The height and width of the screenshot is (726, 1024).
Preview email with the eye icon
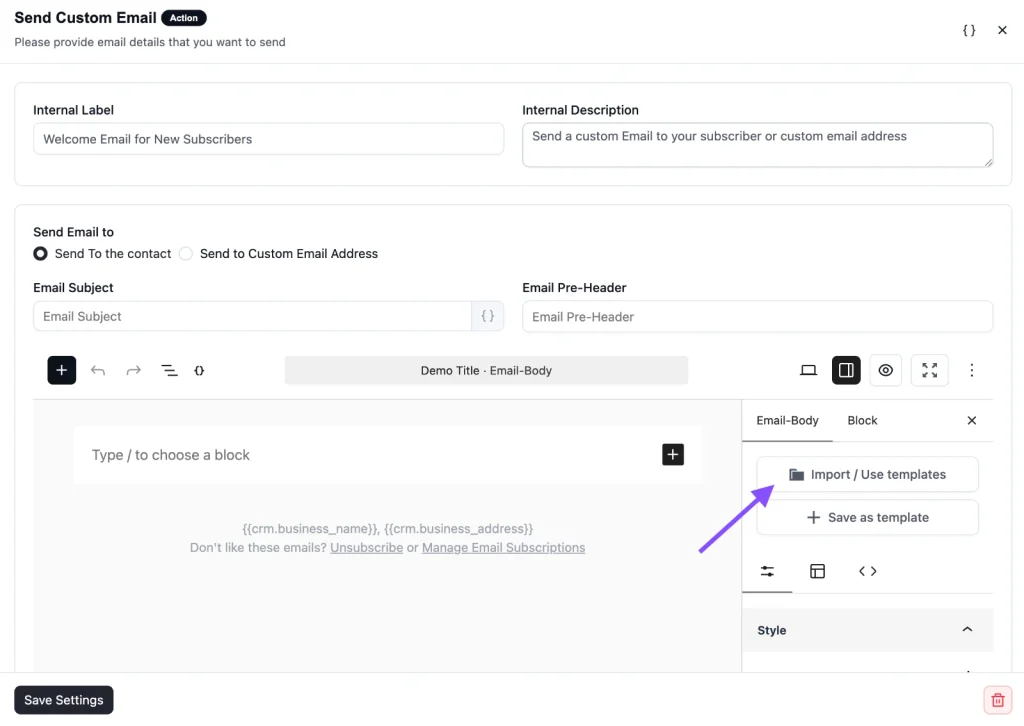click(x=886, y=370)
